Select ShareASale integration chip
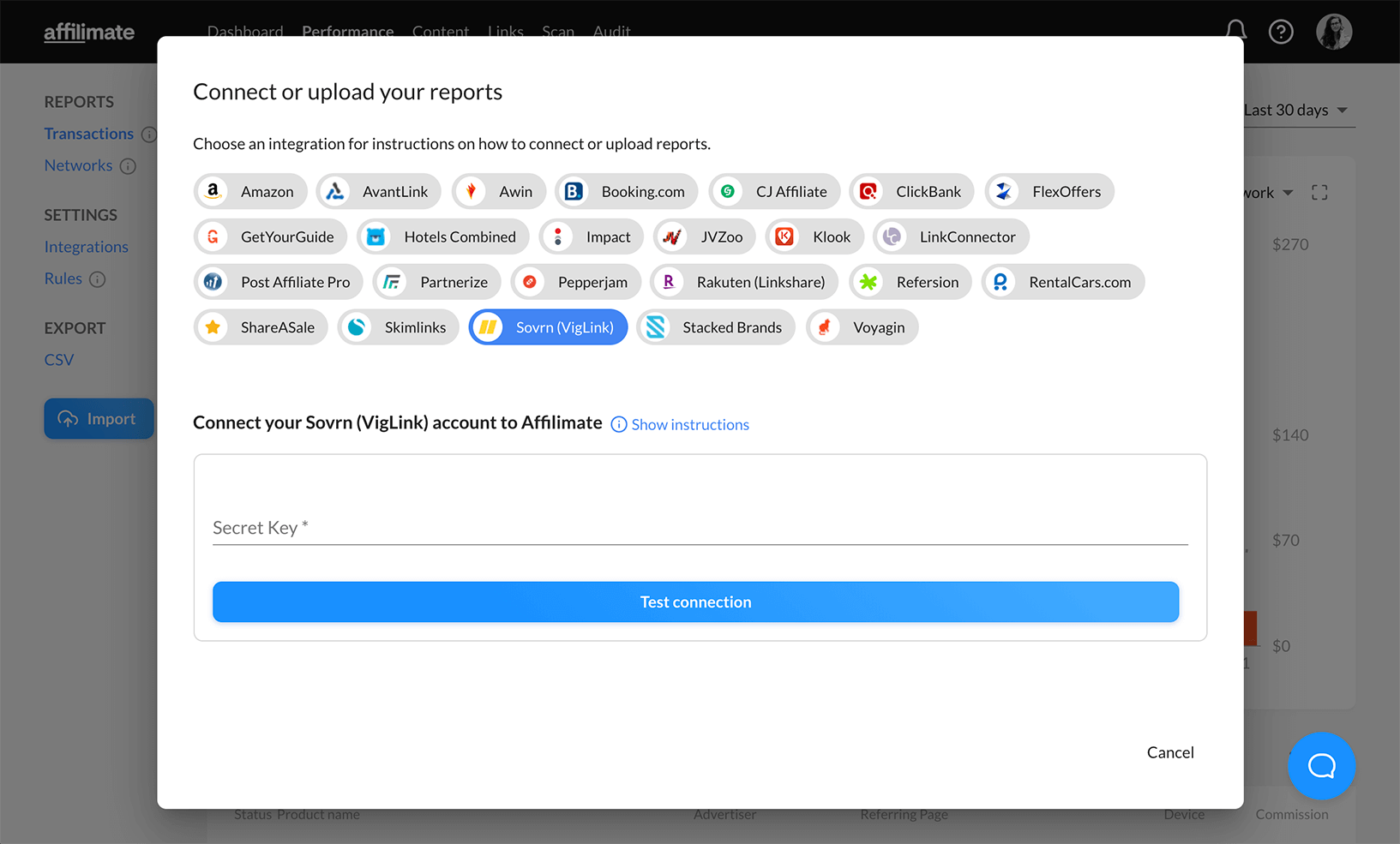Screen dimensions: 1400x844 (261, 327)
